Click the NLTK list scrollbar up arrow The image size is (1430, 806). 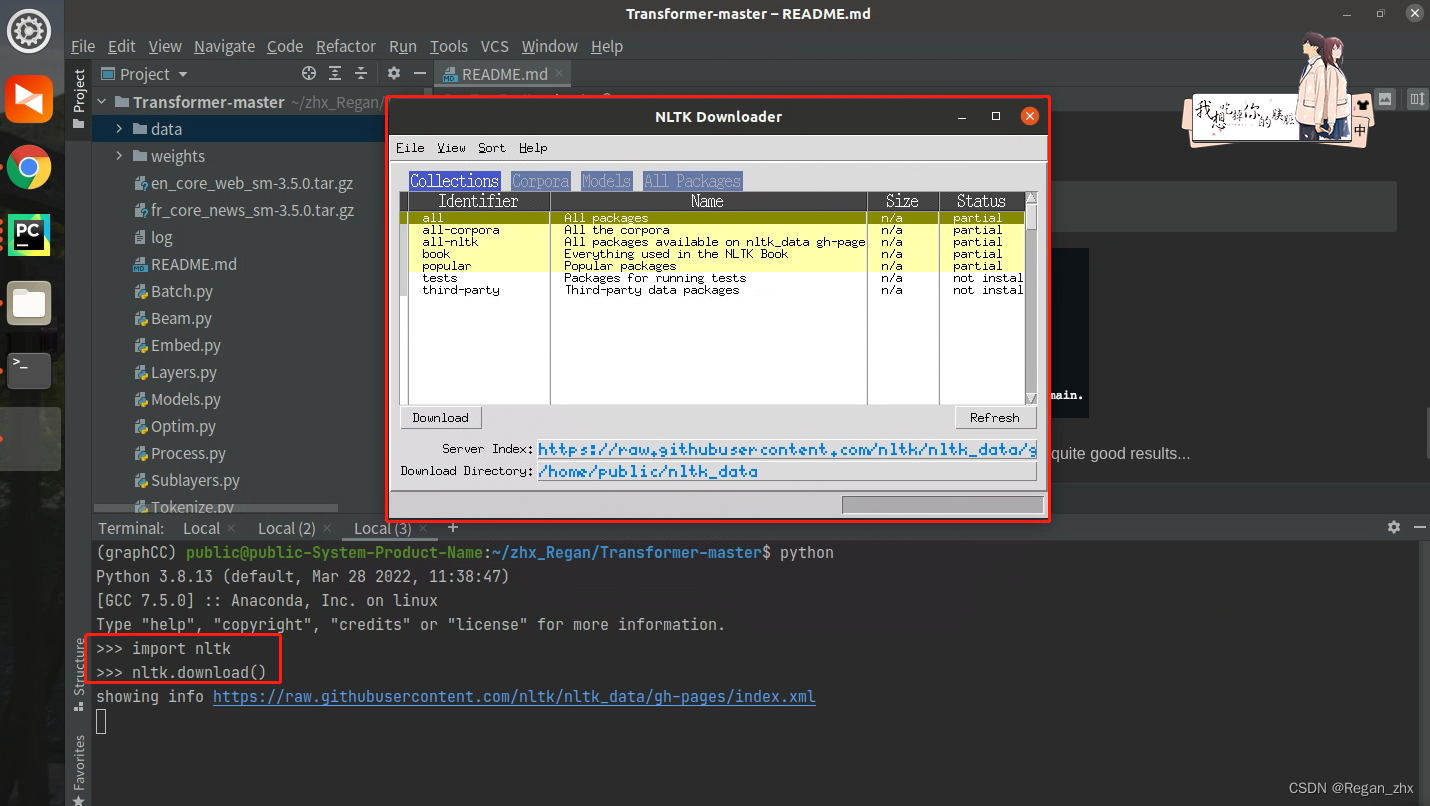pos(1032,198)
